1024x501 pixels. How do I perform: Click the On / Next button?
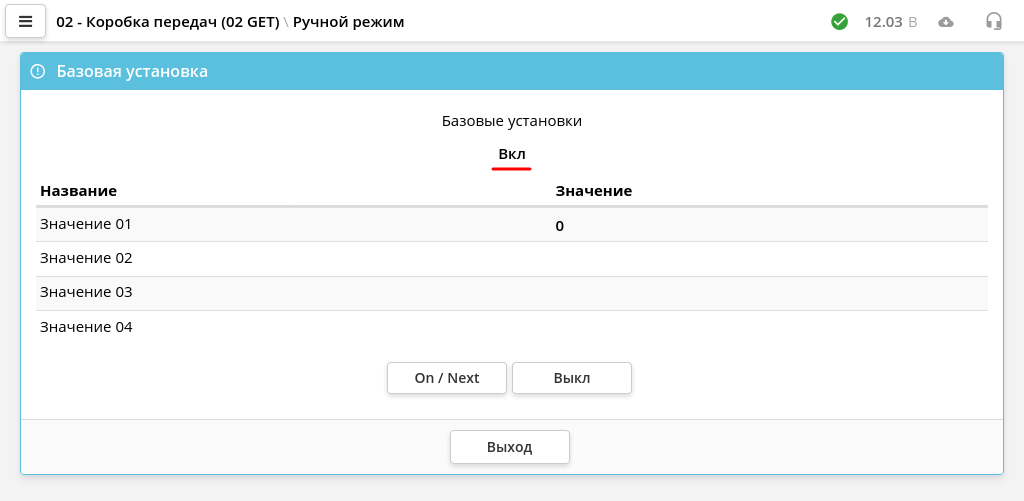coord(447,378)
